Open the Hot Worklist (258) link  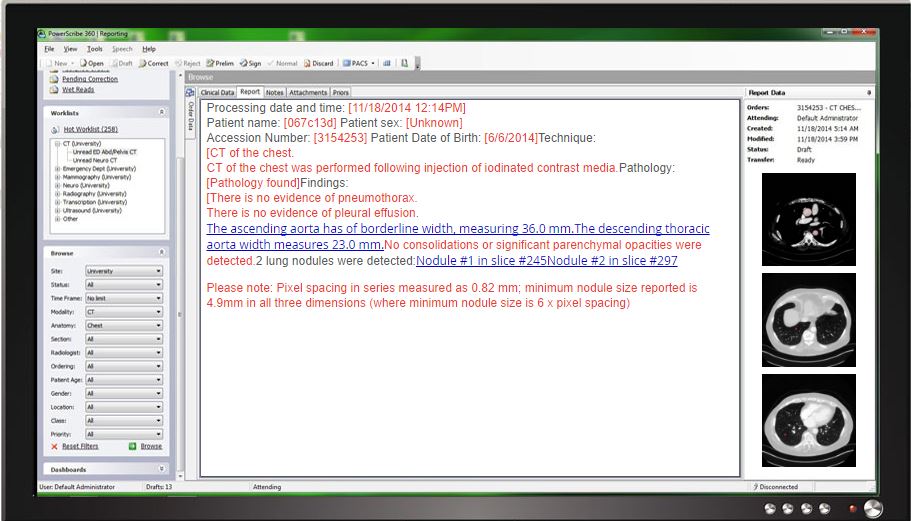point(91,129)
